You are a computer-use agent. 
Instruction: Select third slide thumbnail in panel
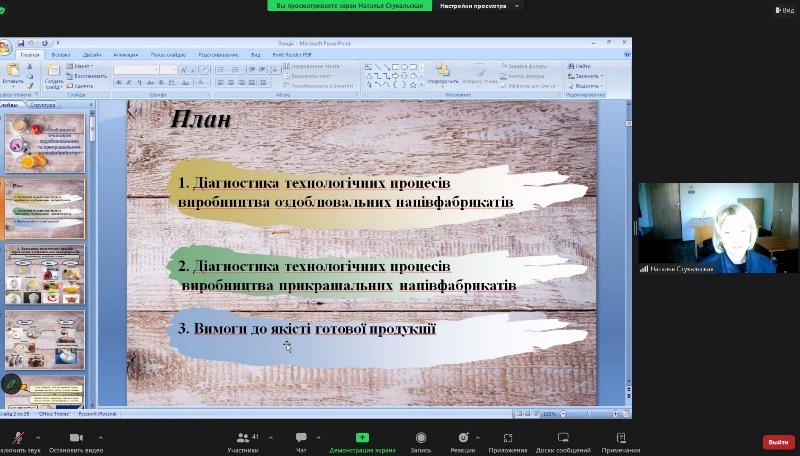point(45,274)
